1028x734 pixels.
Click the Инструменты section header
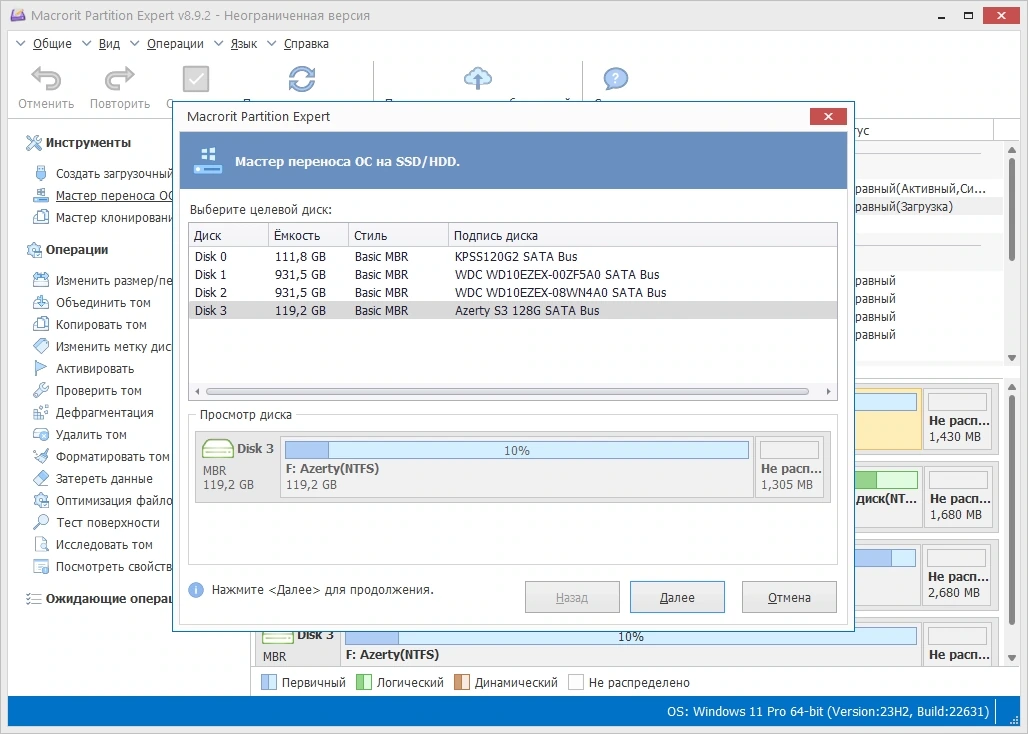pyautogui.click(x=88, y=143)
